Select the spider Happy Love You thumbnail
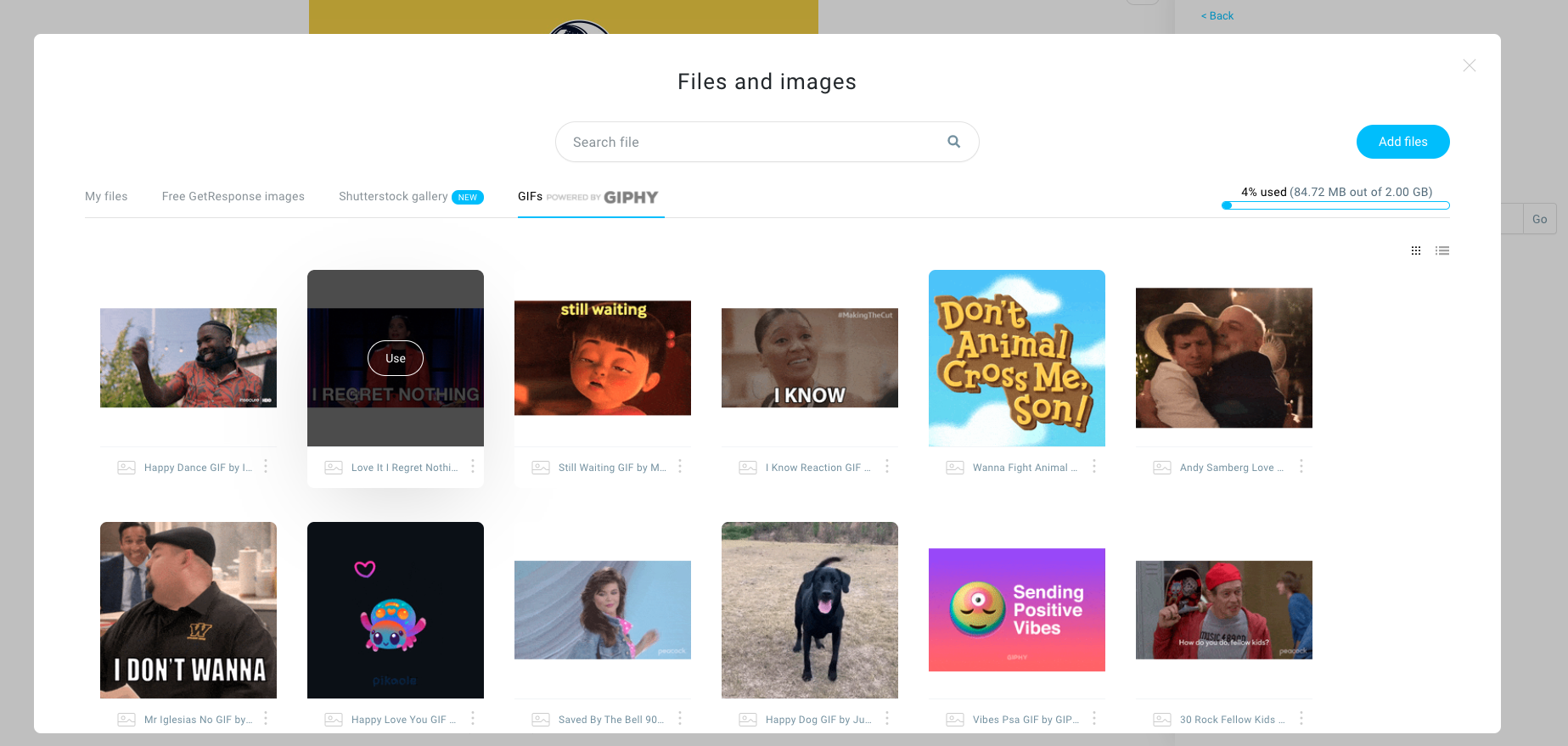 (396, 610)
